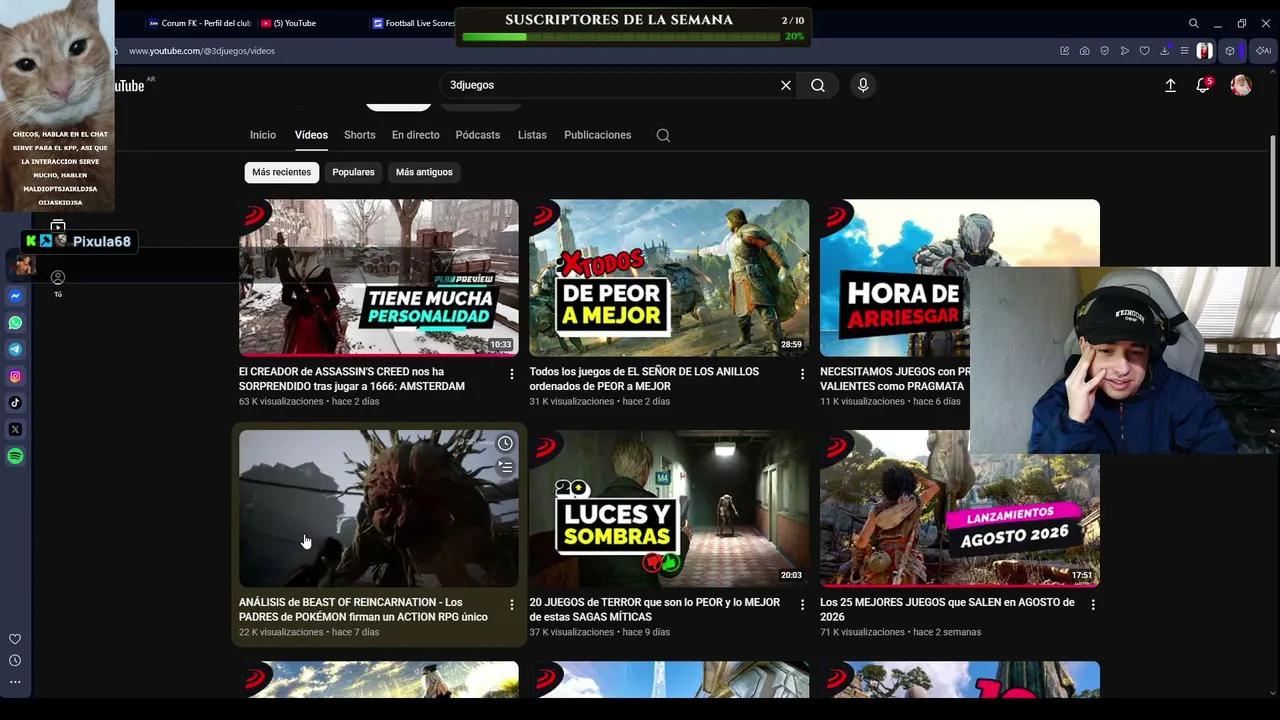1280x720 pixels.
Task: Open the channel En directo tab
Action: (416, 135)
